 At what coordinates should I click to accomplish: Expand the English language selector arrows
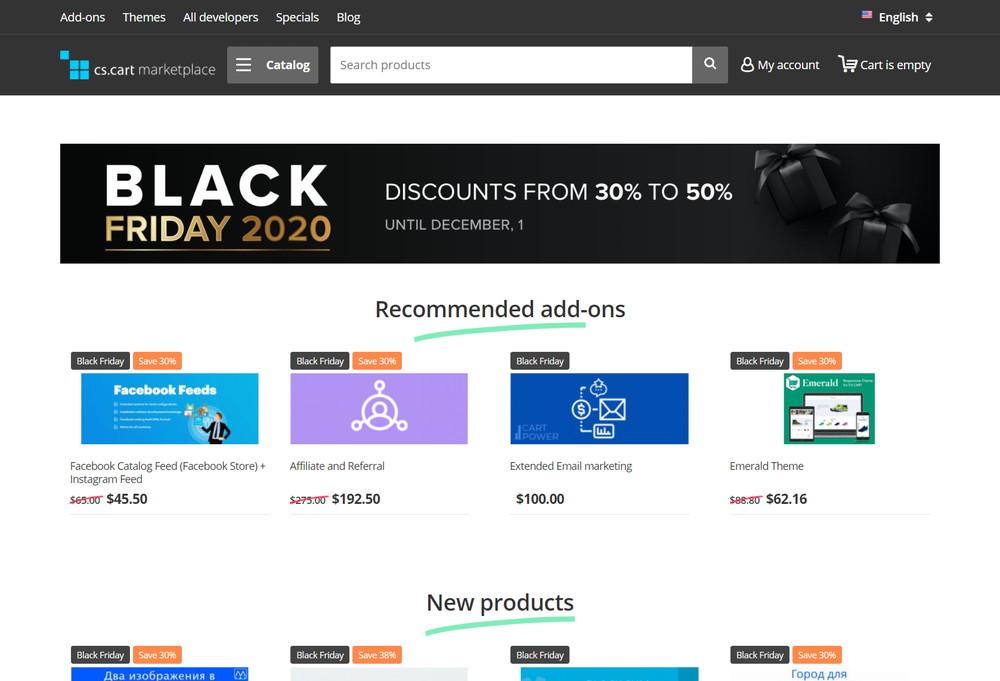click(929, 17)
